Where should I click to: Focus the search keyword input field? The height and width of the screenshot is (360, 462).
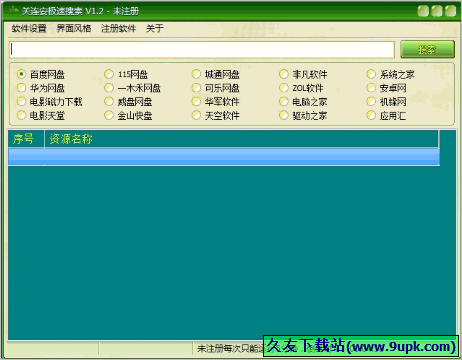click(x=202, y=50)
